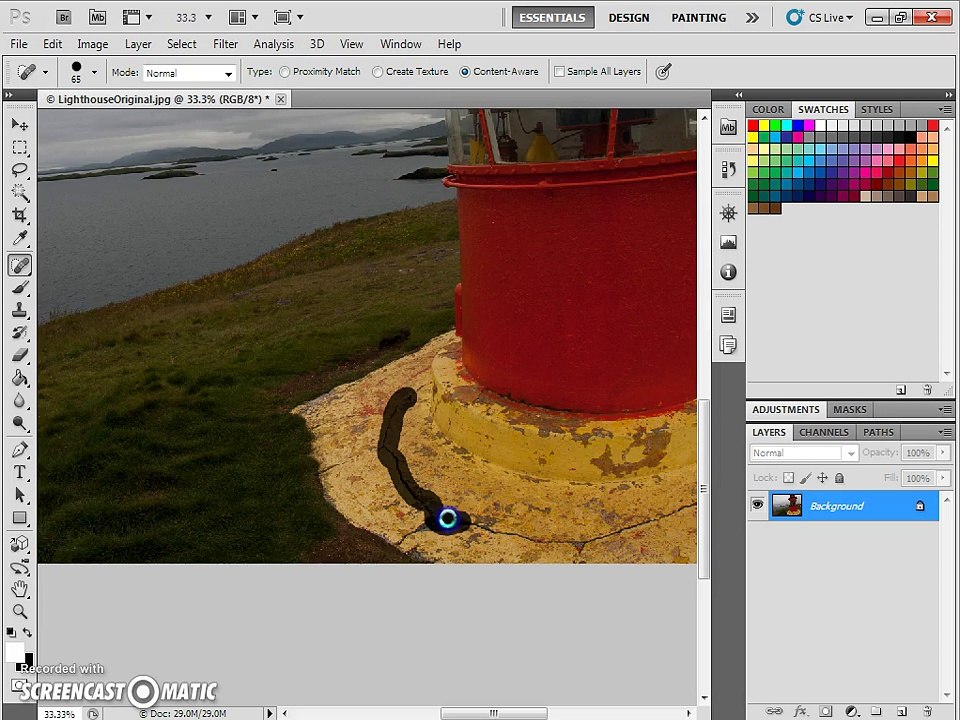960x720 pixels.
Task: Hide the Background layer with eye icon
Action: (757, 505)
